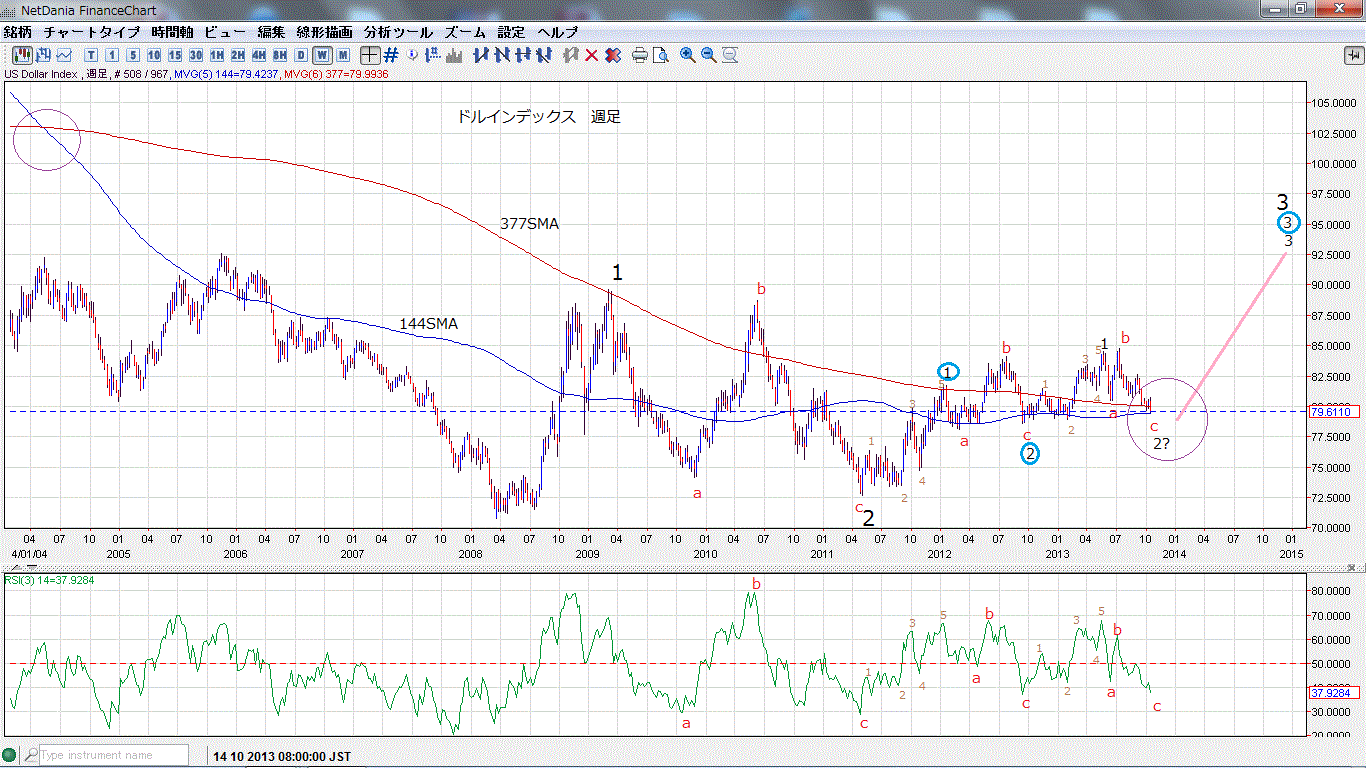Click the 105.000 price axis label
Screen dimensions: 1366x768
point(1333,103)
